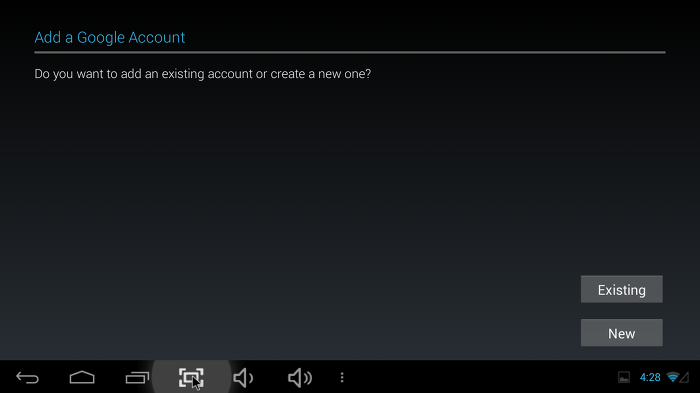Open the three-dot overflow menu
The height and width of the screenshot is (393, 700).
pos(342,378)
